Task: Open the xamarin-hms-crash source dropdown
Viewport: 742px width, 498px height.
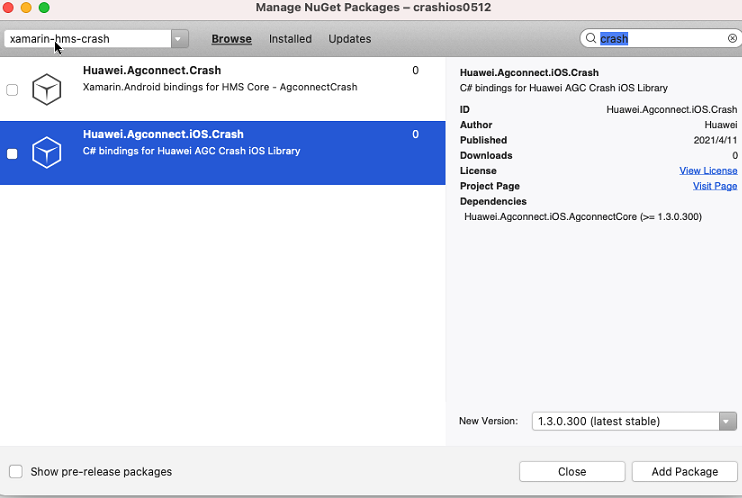Action: tap(179, 39)
